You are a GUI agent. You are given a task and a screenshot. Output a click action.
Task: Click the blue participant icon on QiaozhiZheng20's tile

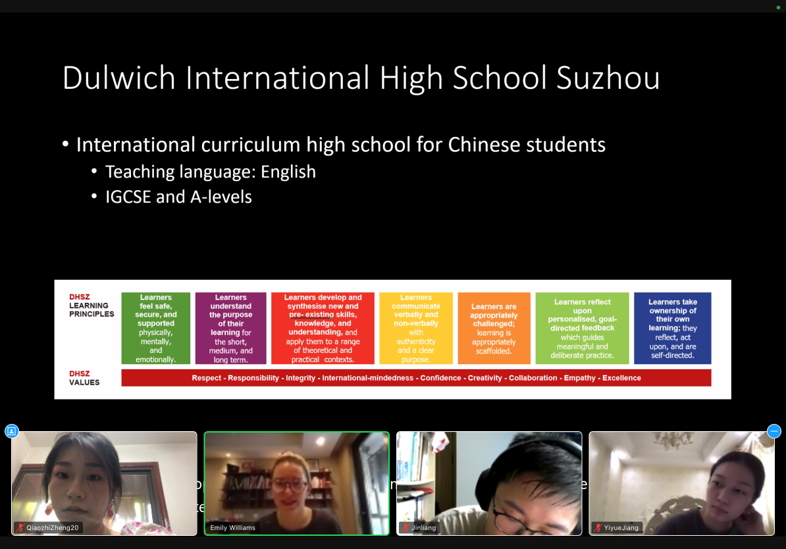pyautogui.click(x=12, y=431)
